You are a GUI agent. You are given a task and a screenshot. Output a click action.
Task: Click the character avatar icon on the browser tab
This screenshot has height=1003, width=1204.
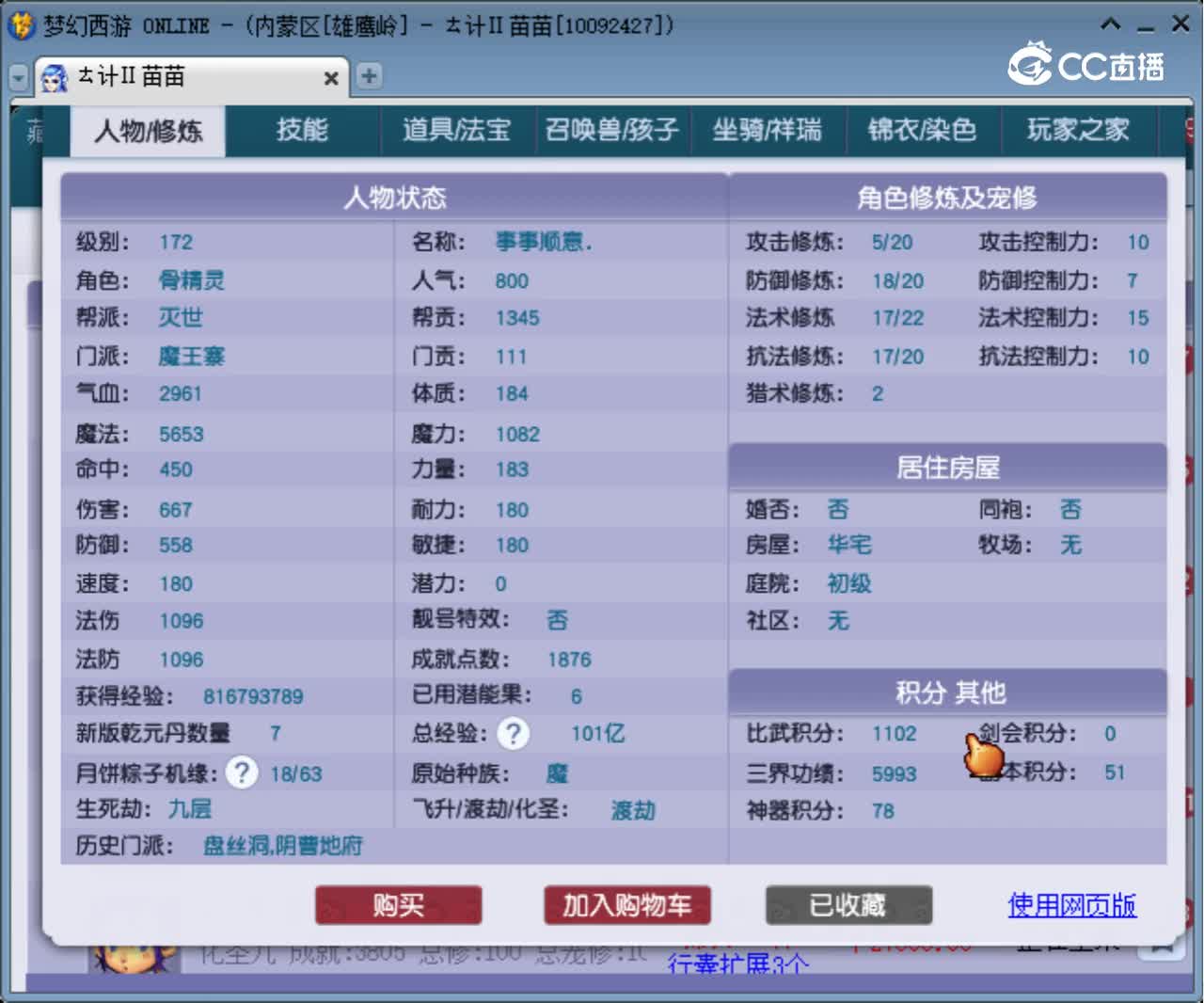pos(54,77)
